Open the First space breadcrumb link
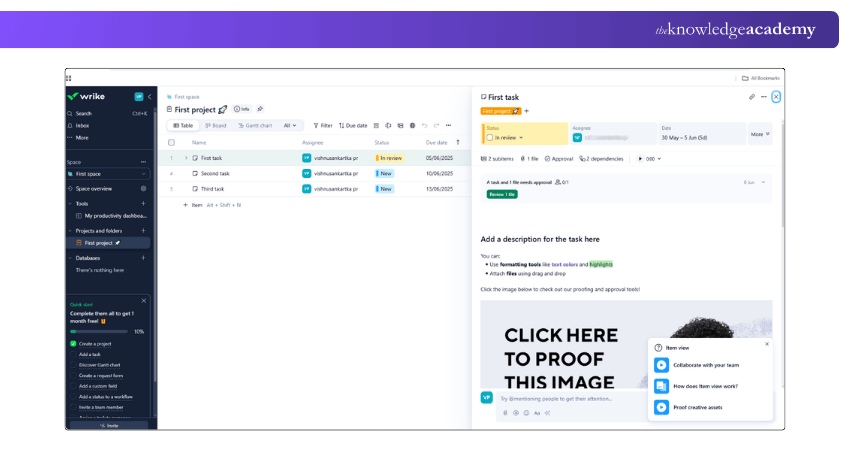 187,97
